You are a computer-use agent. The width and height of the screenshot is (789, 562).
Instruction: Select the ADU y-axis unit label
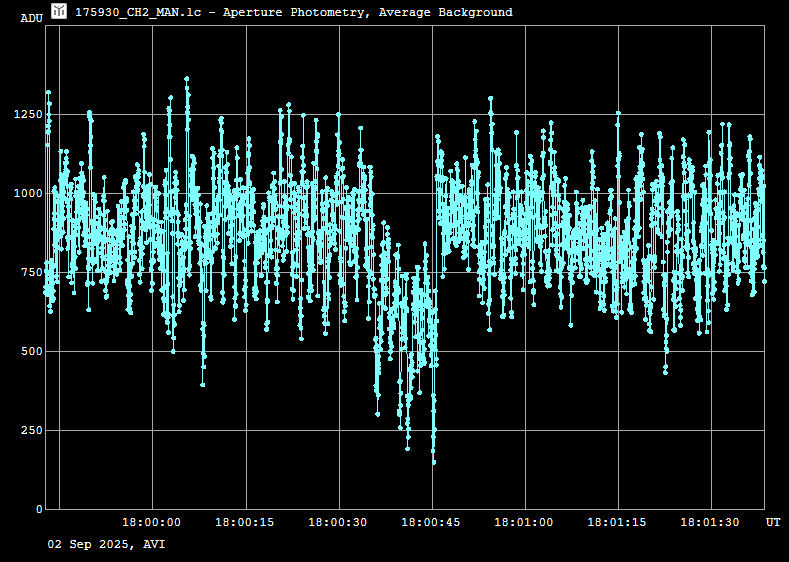31,18
